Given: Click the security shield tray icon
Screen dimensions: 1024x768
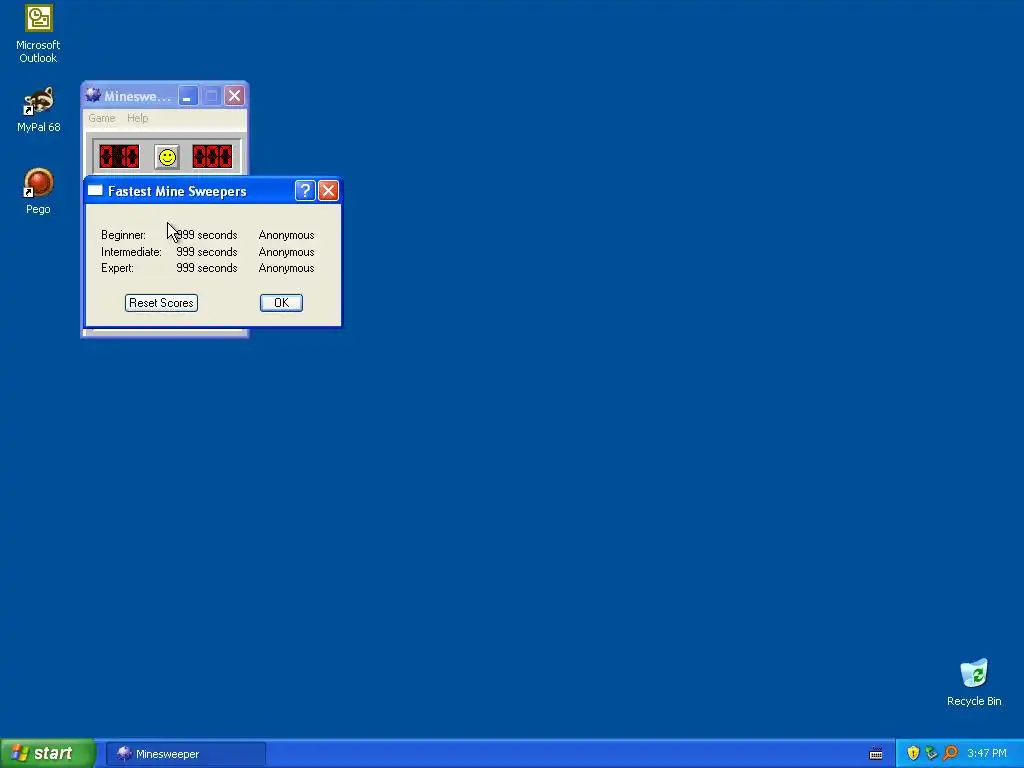Looking at the screenshot, I should point(913,754).
